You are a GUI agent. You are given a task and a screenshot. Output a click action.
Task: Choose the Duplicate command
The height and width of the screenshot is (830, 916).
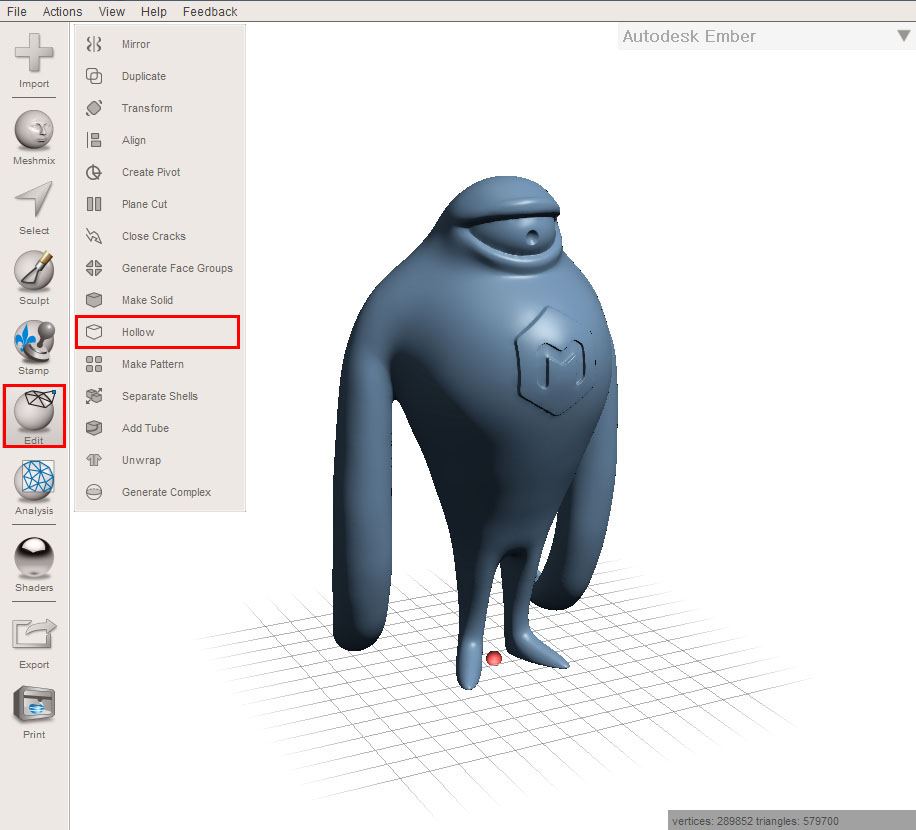pos(159,77)
